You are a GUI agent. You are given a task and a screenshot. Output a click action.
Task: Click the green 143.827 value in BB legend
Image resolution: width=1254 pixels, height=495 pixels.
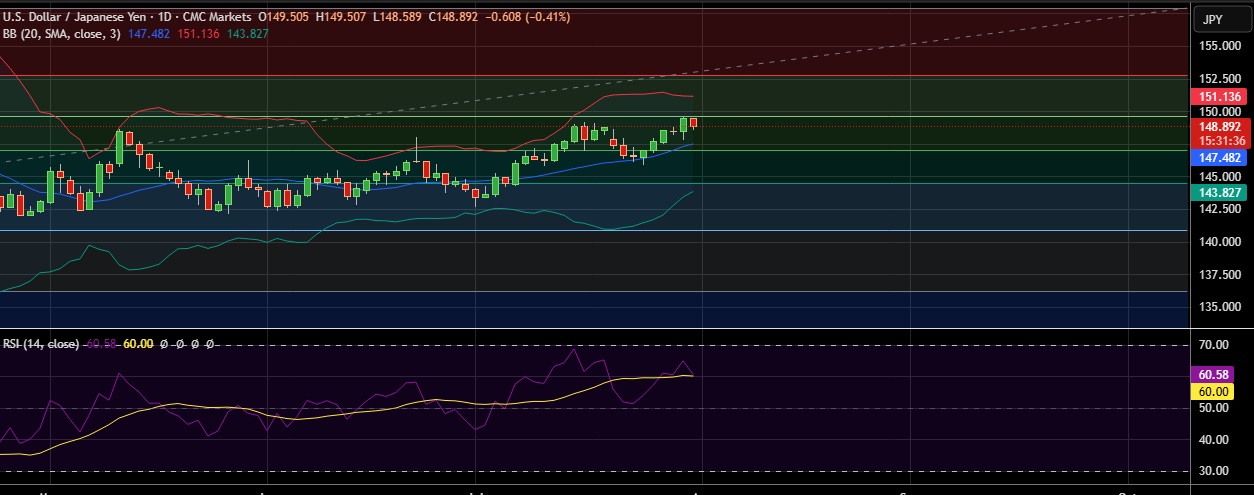point(246,34)
